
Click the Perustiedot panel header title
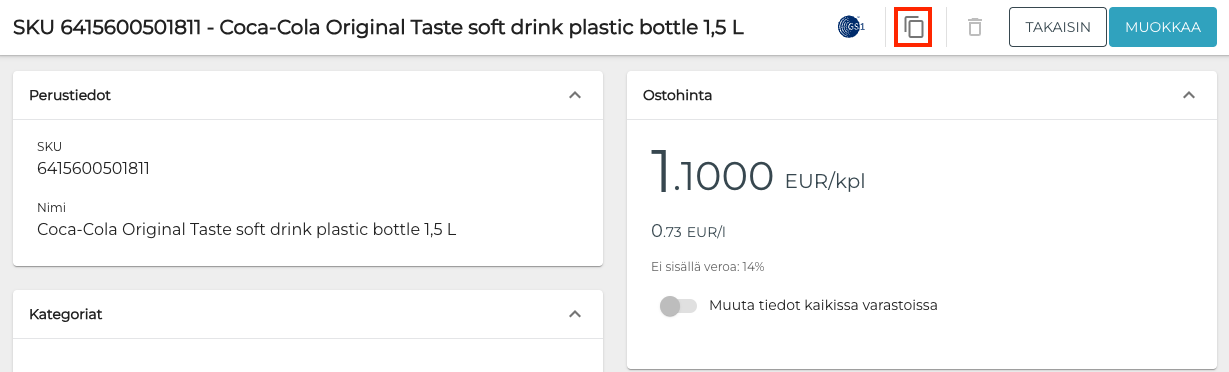70,95
